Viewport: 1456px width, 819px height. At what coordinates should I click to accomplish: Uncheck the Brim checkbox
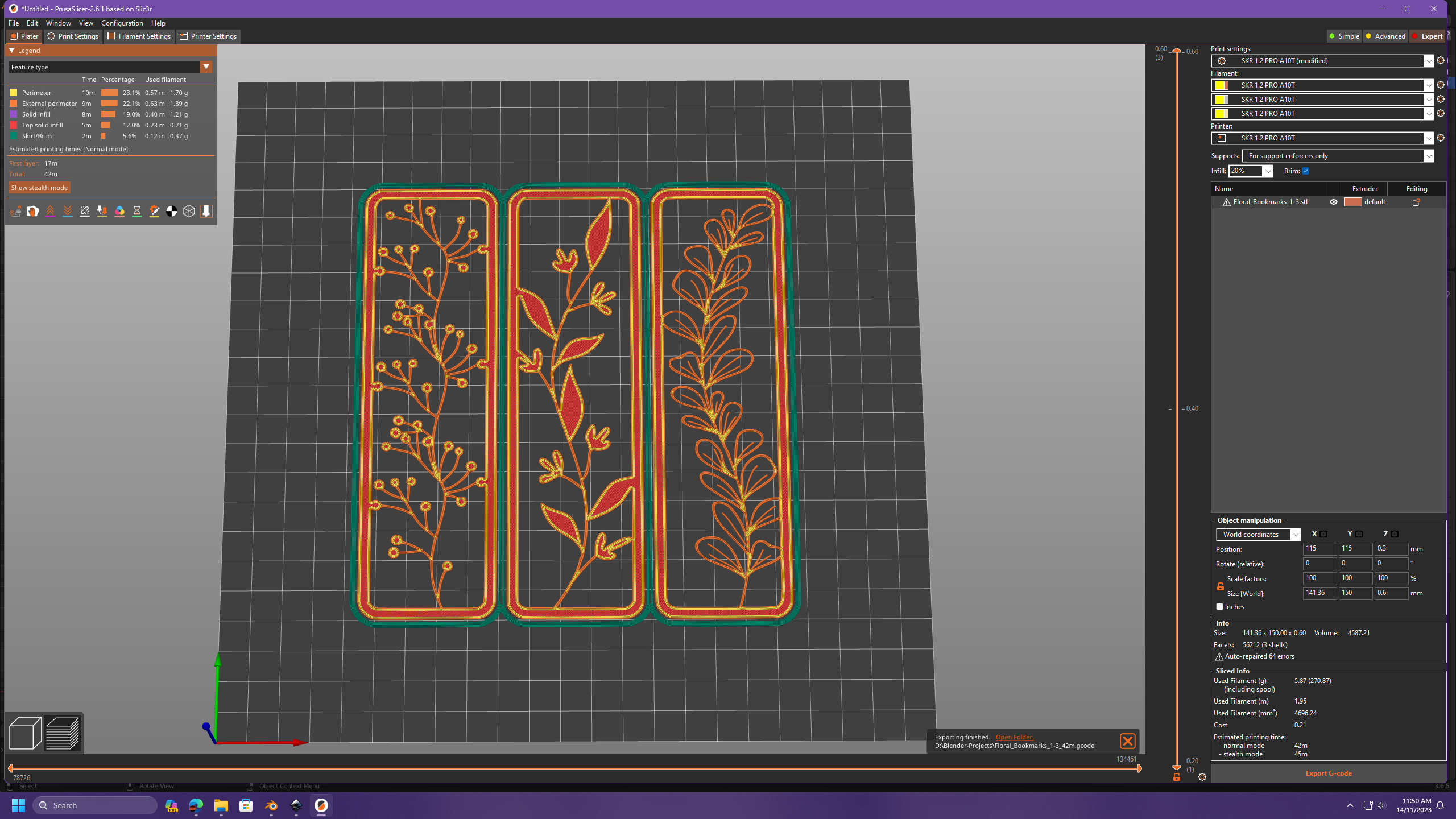(x=1306, y=171)
